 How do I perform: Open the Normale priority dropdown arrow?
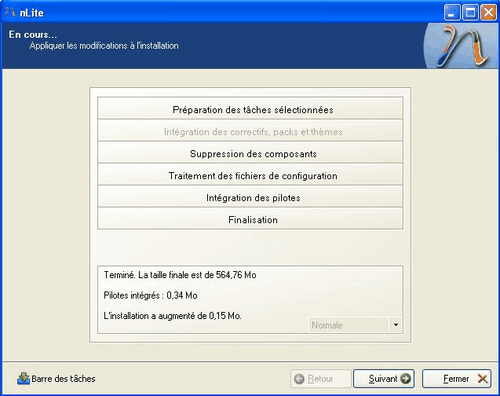(x=396, y=325)
